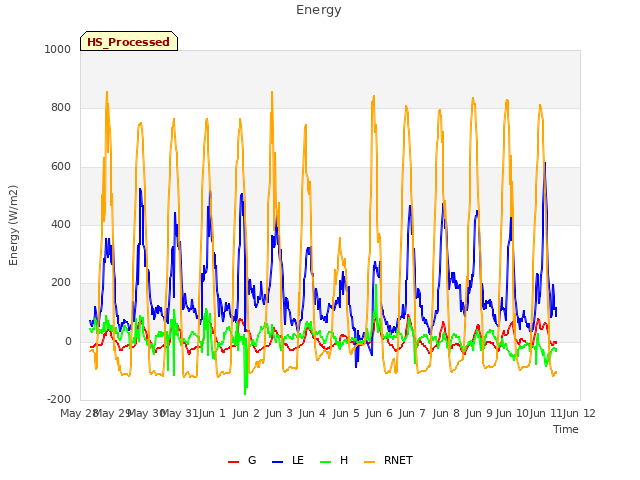Click the Energy (W/m2) y-axis title
This screenshot has width=640, height=480.
(13, 225)
